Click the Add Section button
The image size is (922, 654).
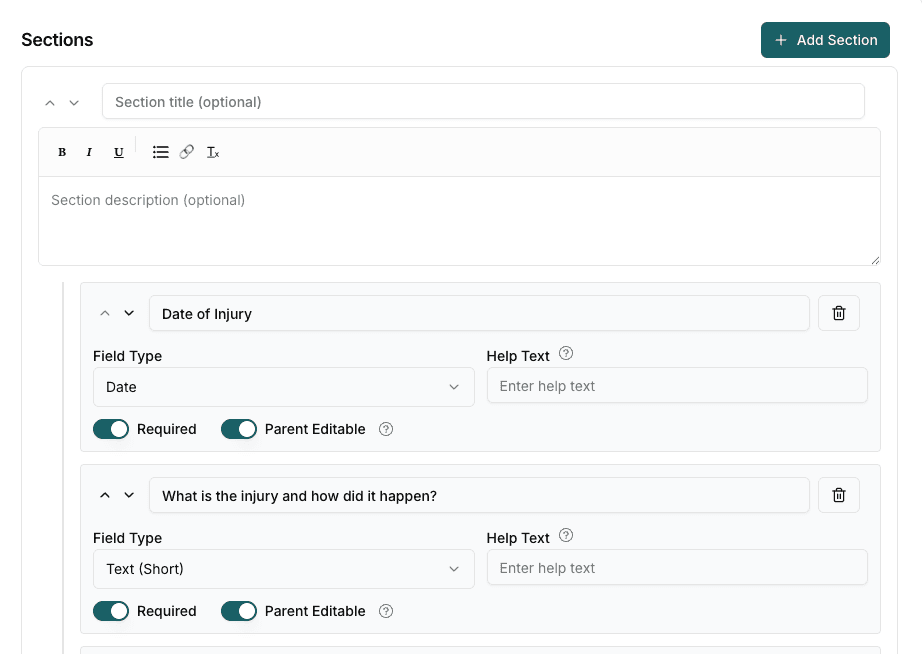(x=825, y=40)
